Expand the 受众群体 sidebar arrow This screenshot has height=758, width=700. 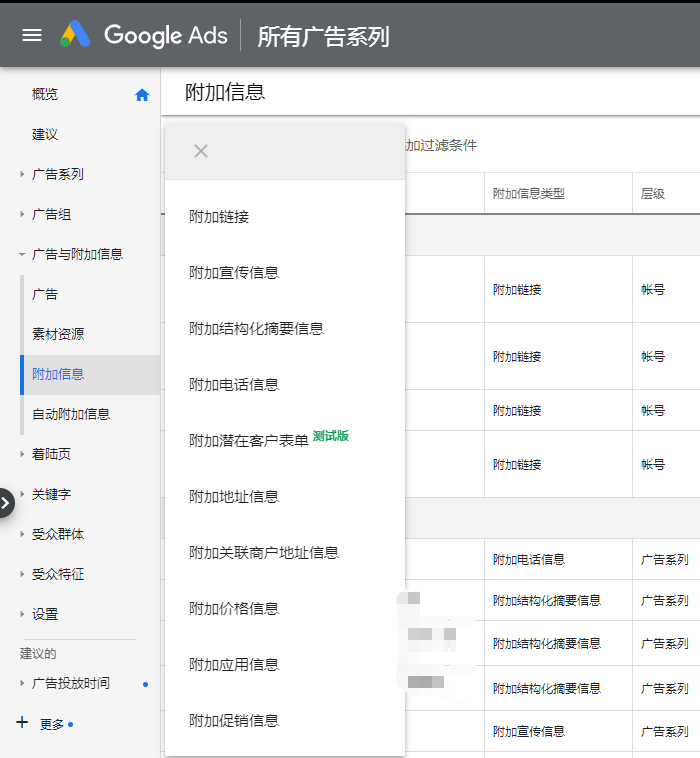[x=22, y=534]
